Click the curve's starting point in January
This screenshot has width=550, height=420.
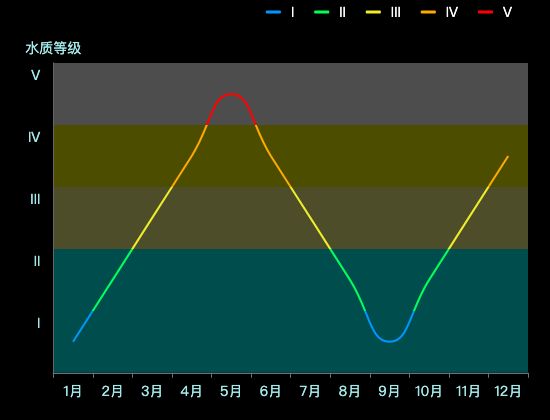point(73,341)
